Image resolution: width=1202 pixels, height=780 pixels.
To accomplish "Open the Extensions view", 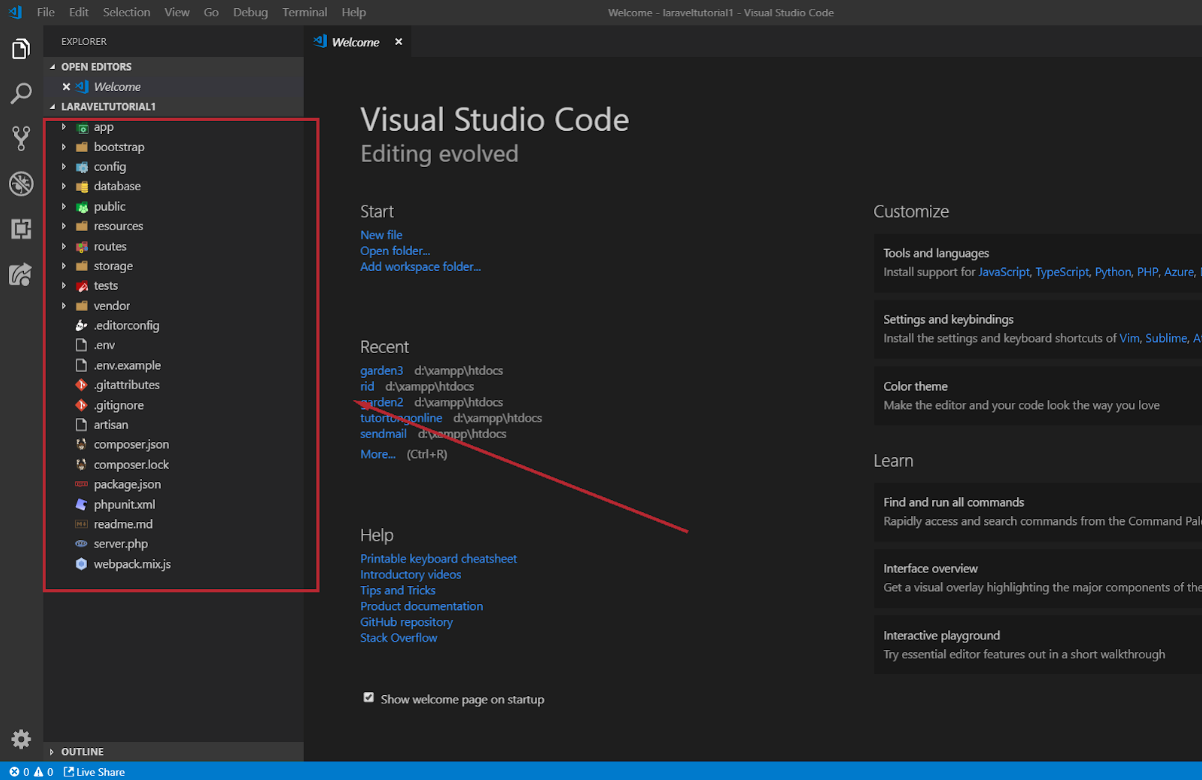I will pos(21,229).
